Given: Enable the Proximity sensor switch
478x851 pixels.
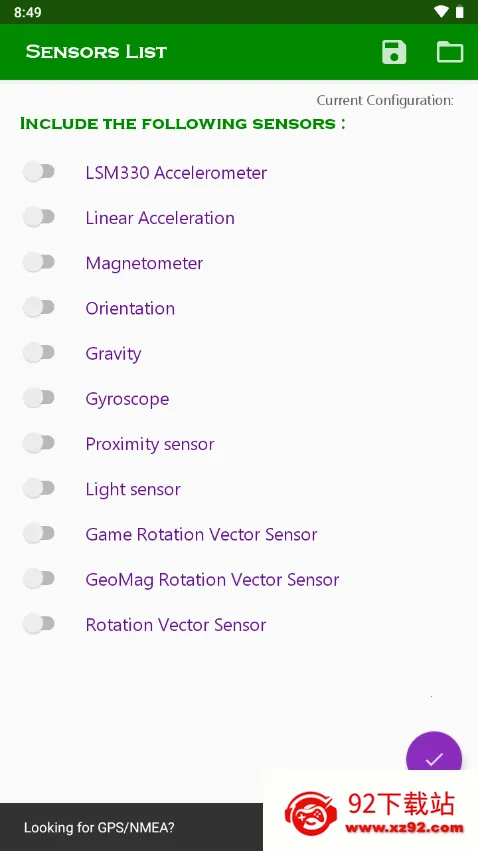Looking at the screenshot, I should pyautogui.click(x=39, y=443).
